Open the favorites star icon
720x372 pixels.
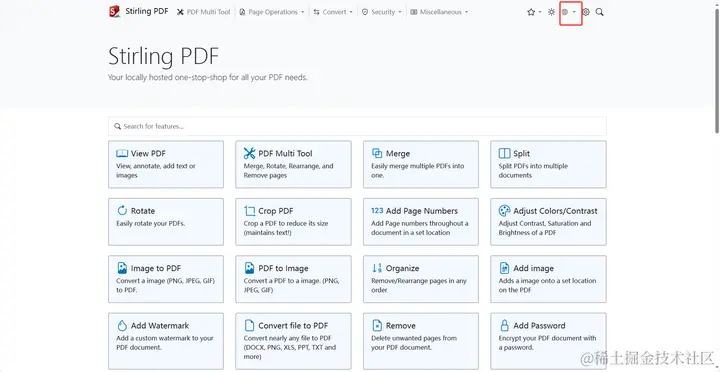coord(531,12)
